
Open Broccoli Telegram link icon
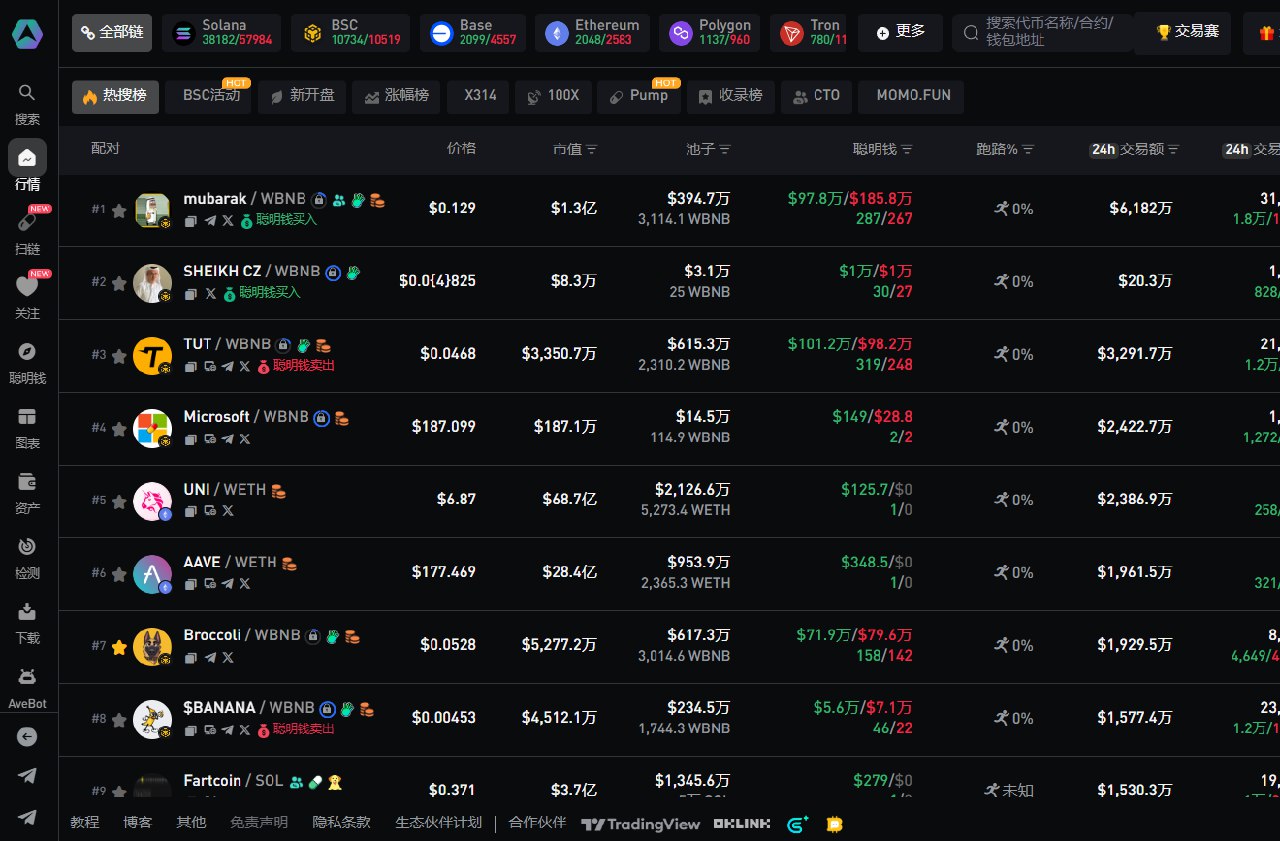209,657
